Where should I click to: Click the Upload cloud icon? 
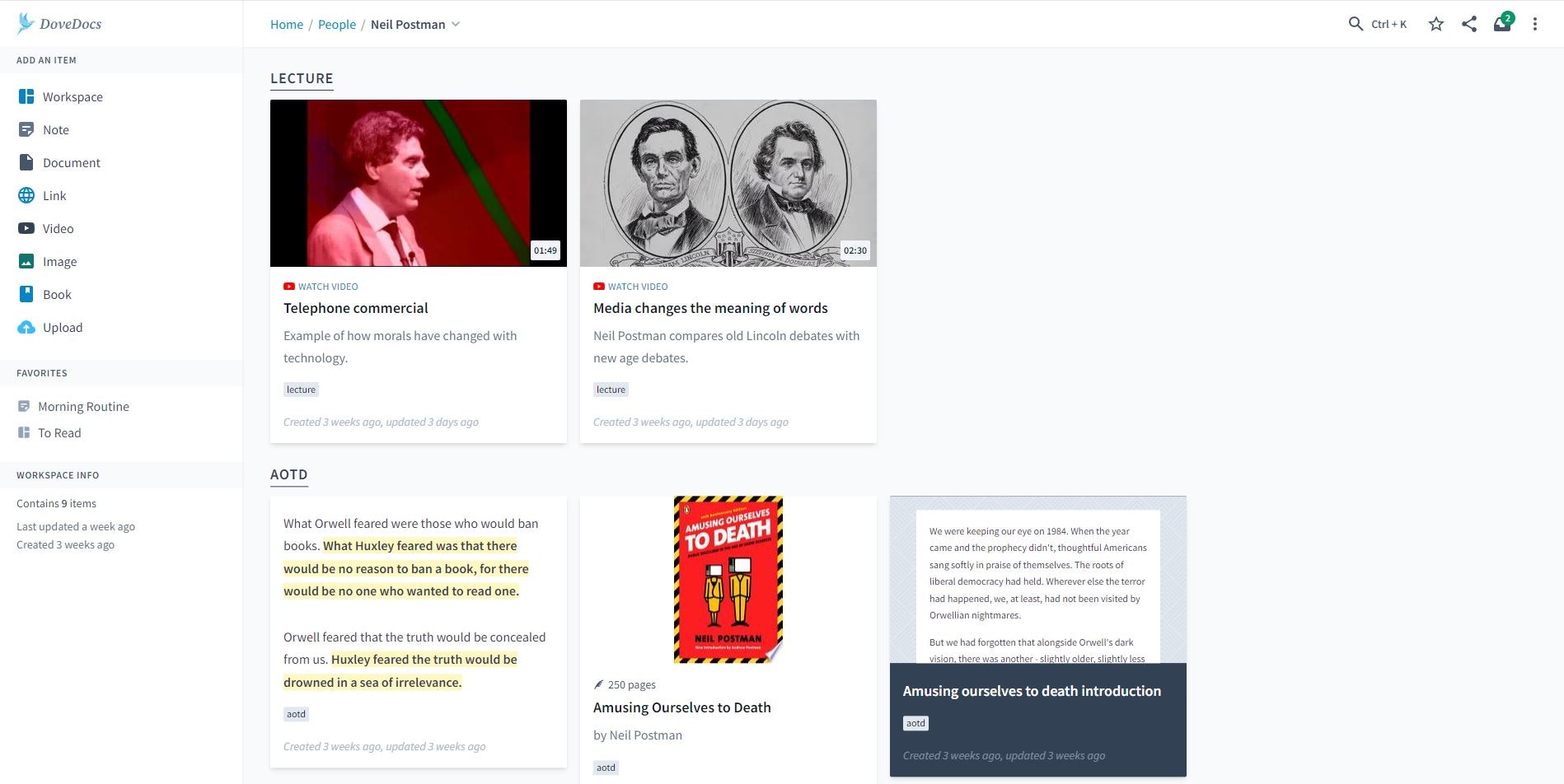click(x=26, y=327)
